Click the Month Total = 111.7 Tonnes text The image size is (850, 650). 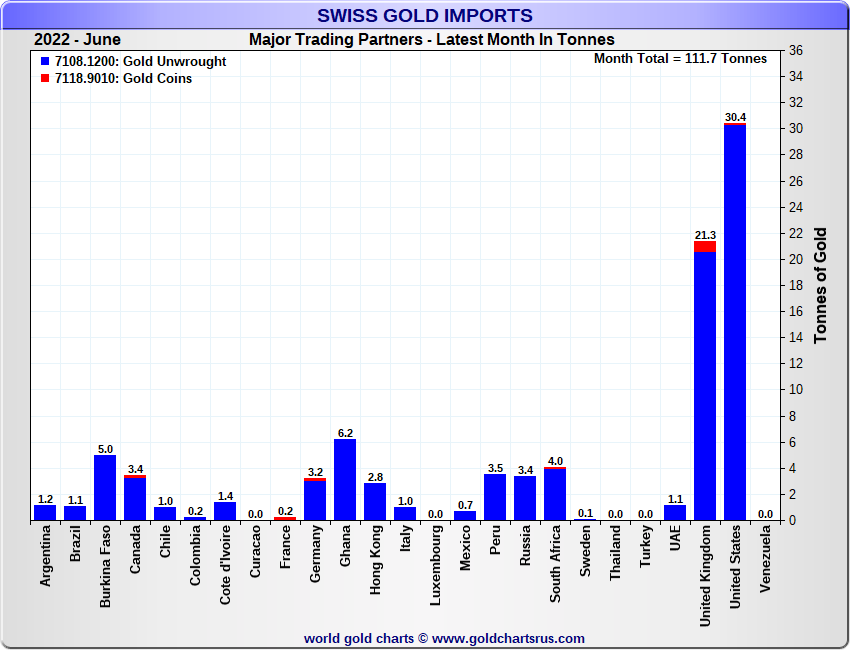coord(680,59)
